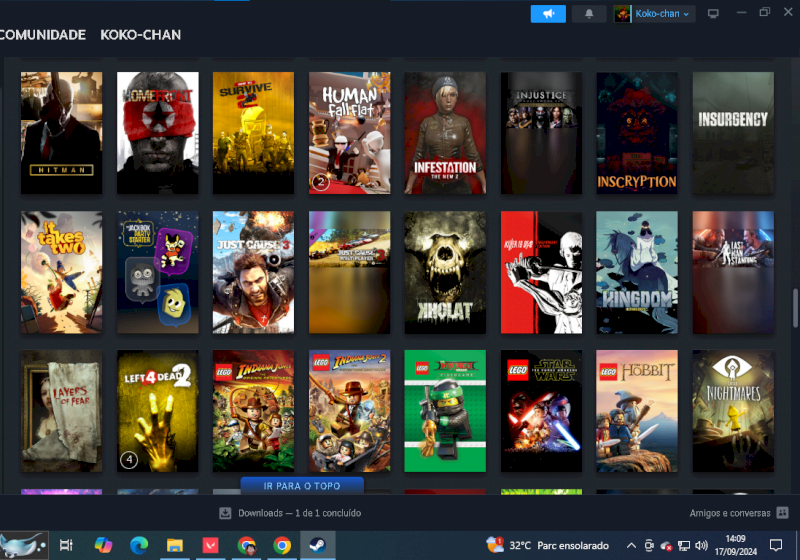800x560 pixels.
Task: Open the Injustice game cover
Action: coord(541,133)
